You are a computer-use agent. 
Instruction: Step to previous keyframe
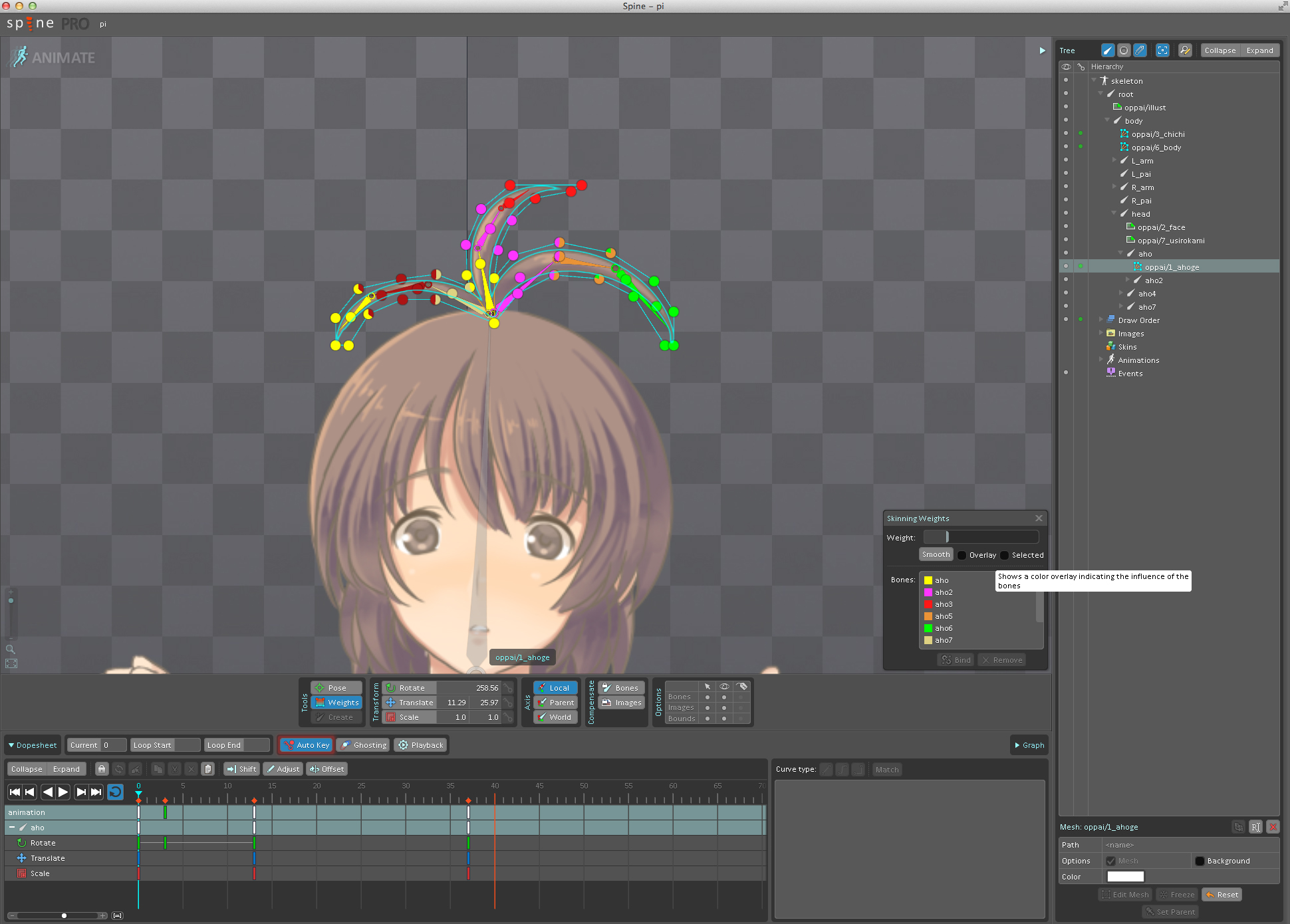pos(30,792)
